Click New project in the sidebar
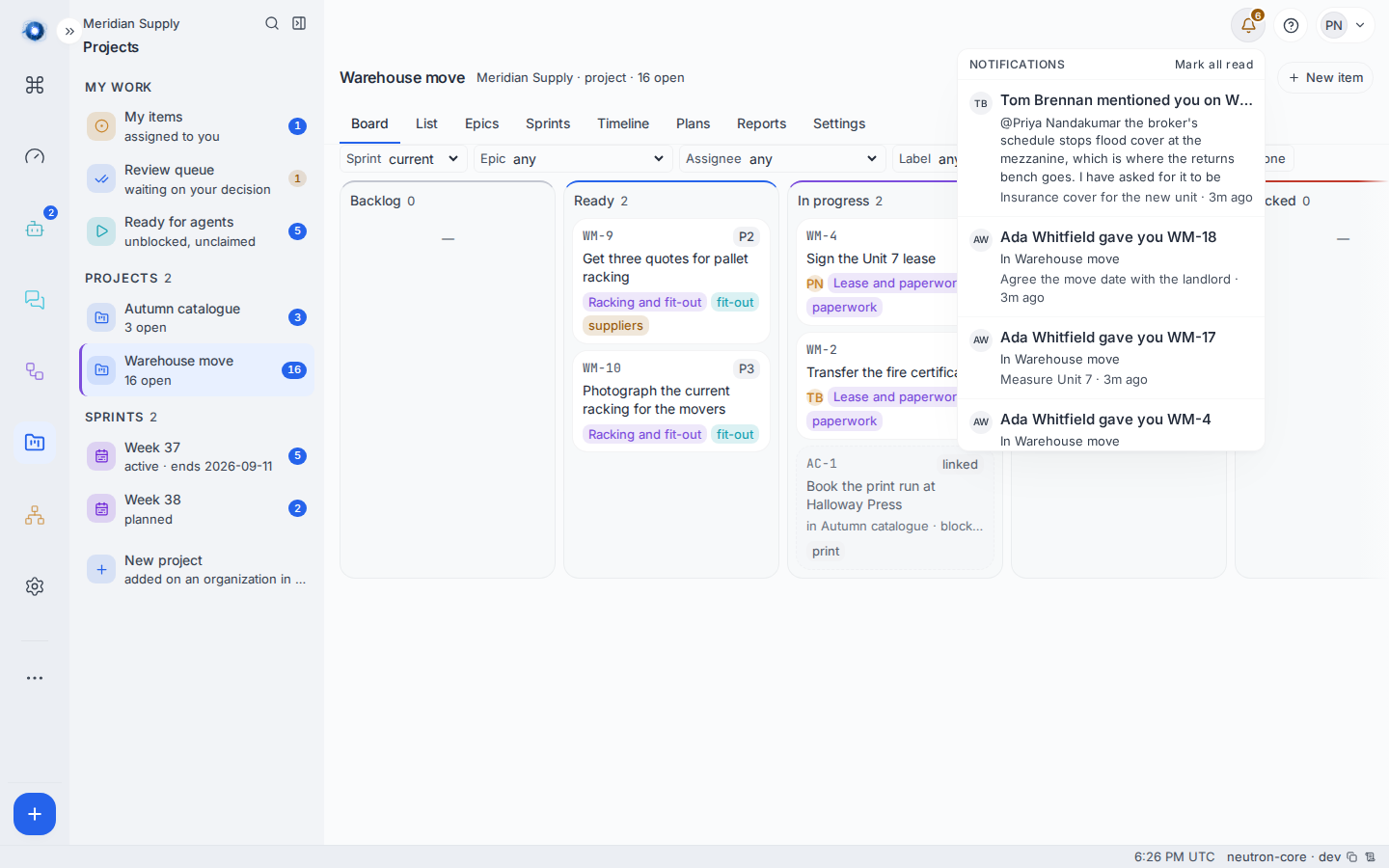 coord(197,569)
